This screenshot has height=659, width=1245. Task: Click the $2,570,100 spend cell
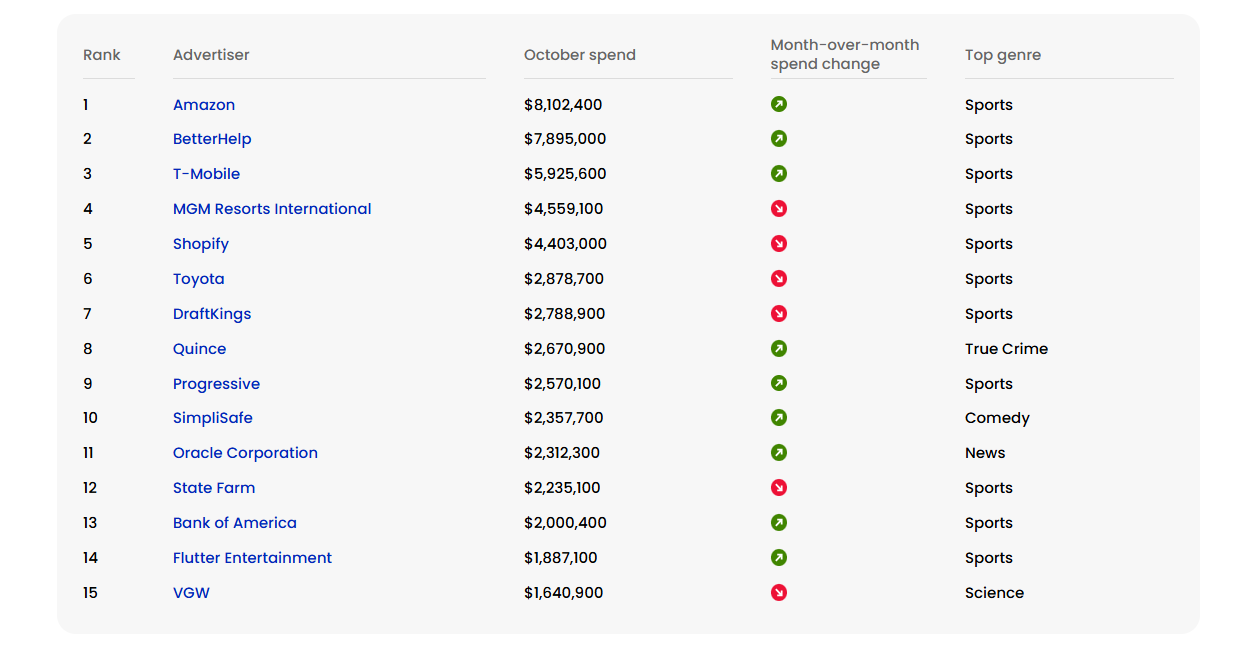coord(563,384)
